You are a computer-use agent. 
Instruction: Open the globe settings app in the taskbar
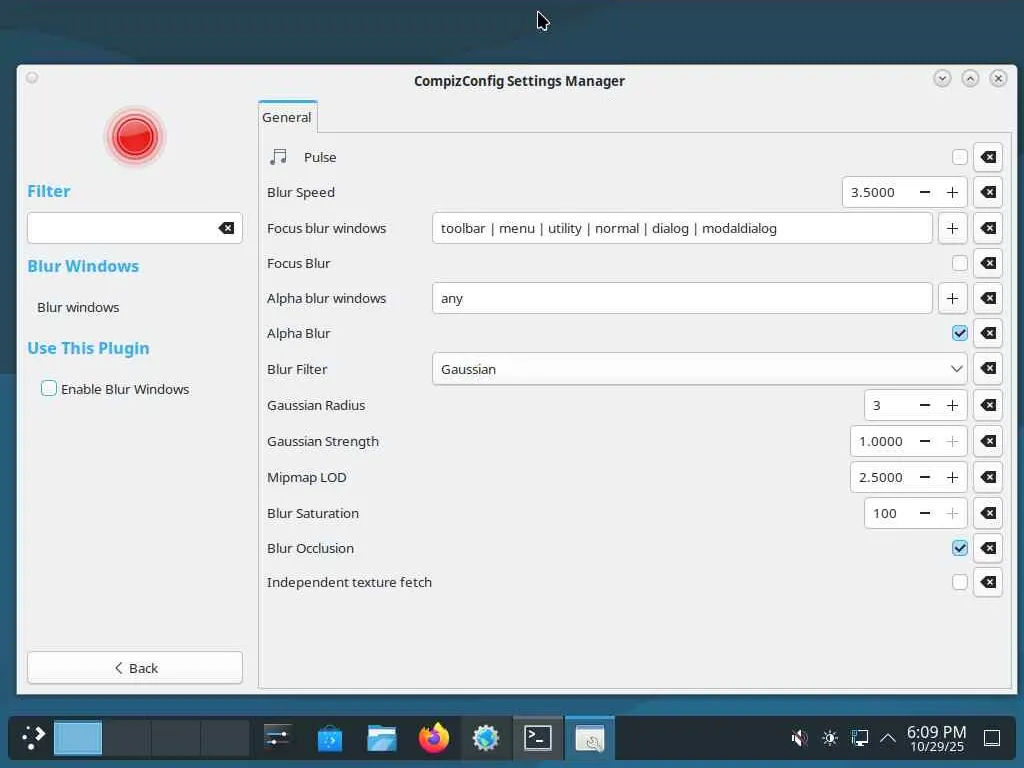pyautogui.click(x=485, y=738)
